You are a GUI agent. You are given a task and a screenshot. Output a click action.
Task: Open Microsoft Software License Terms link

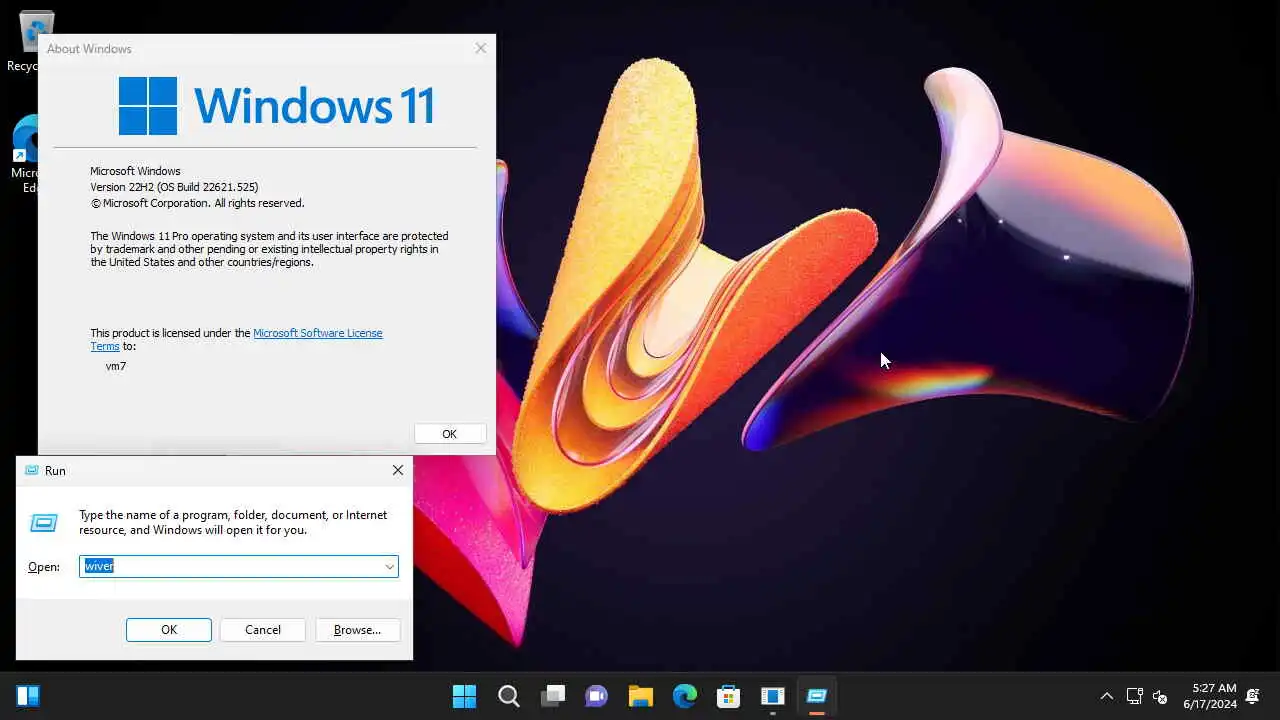(x=317, y=333)
